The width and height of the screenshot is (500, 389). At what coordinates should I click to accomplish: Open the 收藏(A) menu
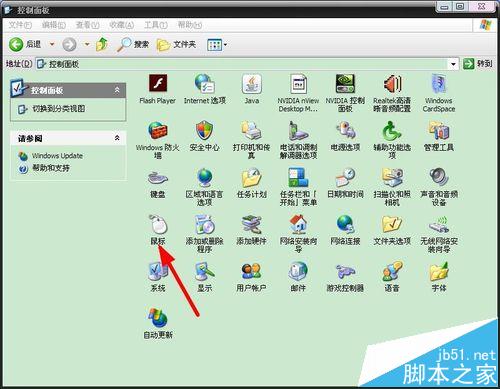(x=122, y=25)
